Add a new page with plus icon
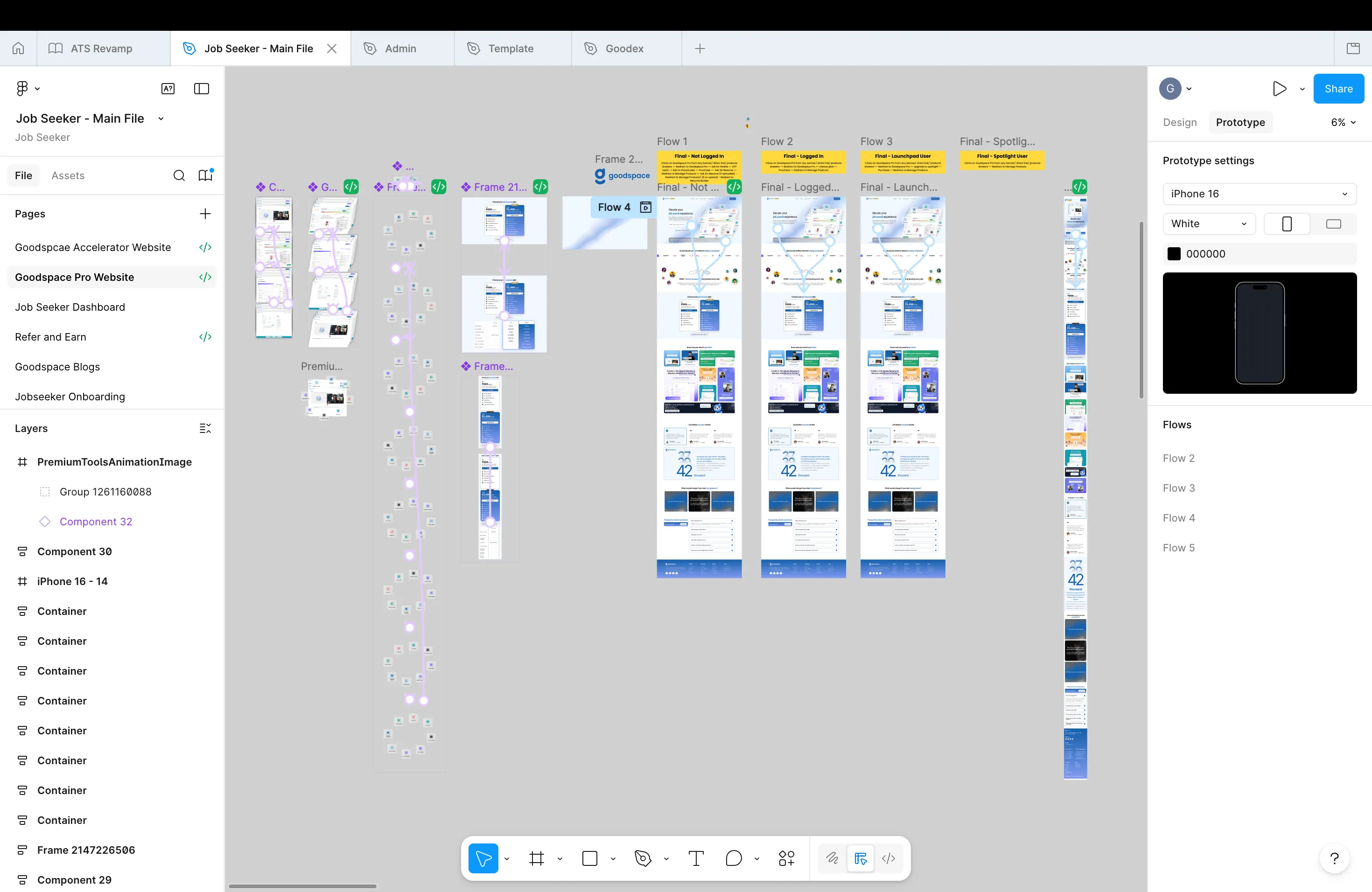This screenshot has height=892, width=1372. tap(205, 214)
